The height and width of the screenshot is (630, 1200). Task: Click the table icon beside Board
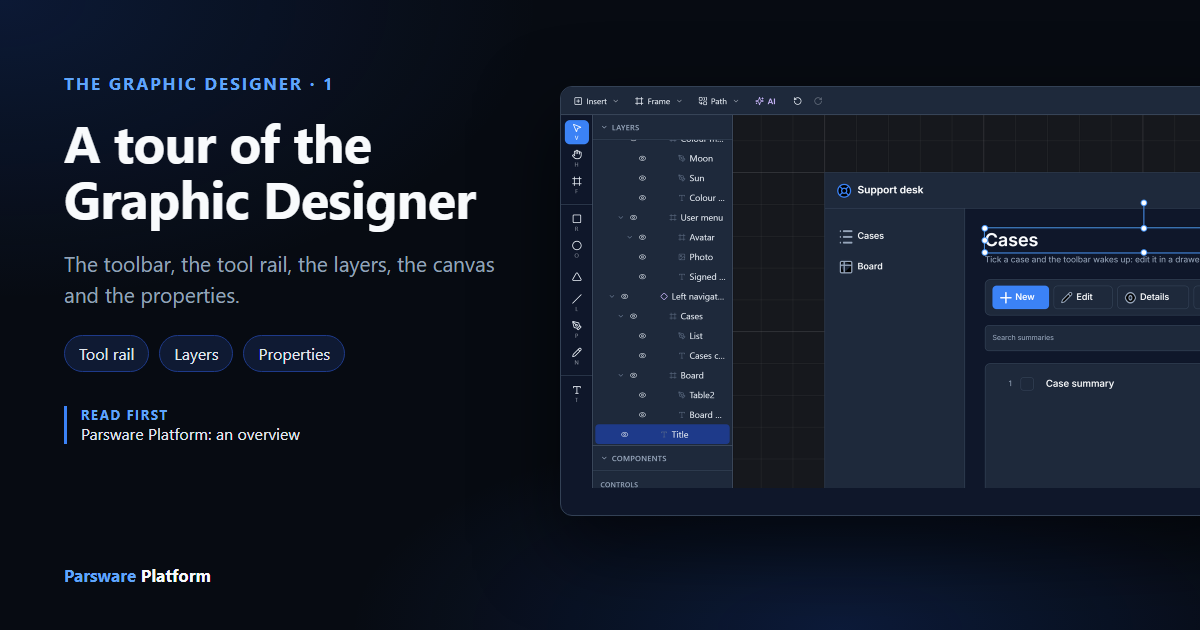(x=846, y=267)
